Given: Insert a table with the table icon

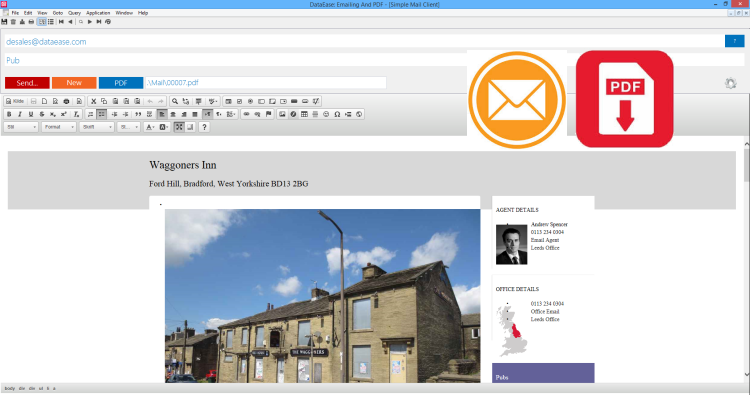Looking at the screenshot, I should pos(304,114).
